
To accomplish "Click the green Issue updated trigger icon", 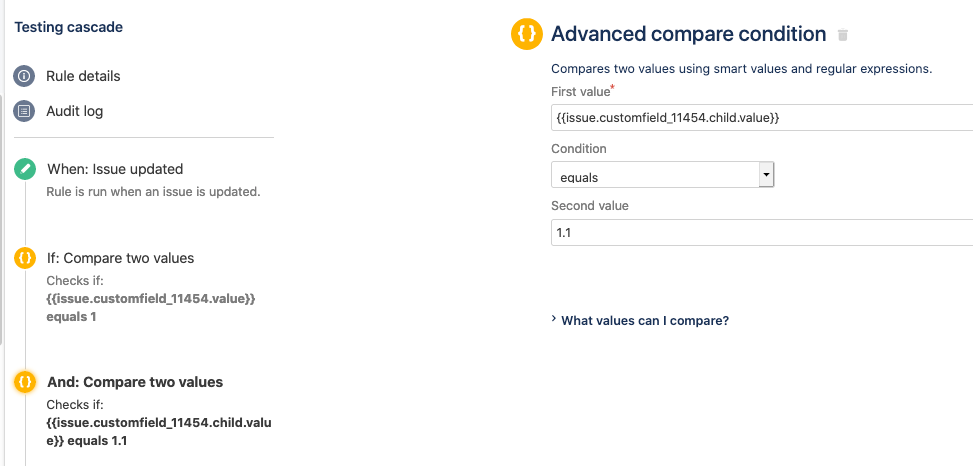I will [x=25, y=169].
